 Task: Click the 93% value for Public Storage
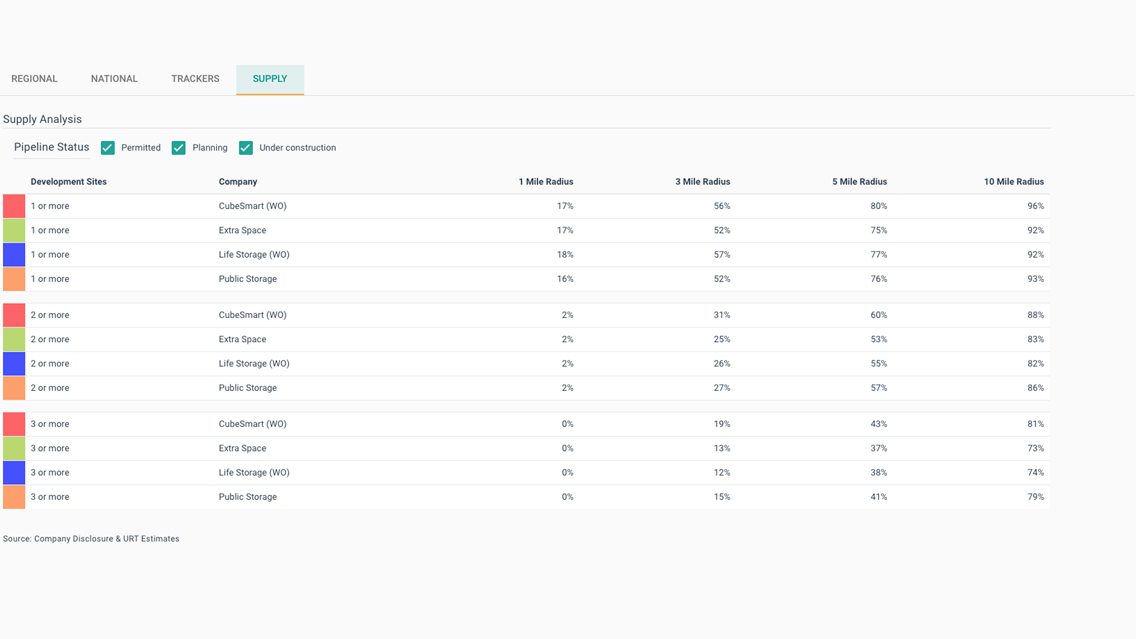pos(1035,279)
